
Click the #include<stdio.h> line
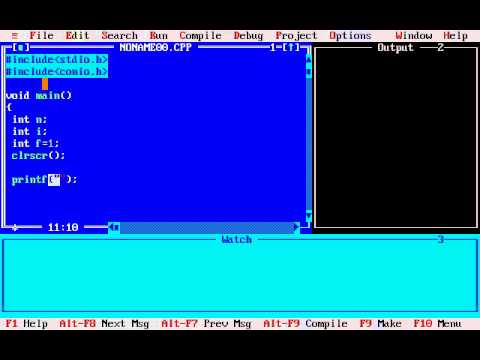pyautogui.click(x=57, y=60)
